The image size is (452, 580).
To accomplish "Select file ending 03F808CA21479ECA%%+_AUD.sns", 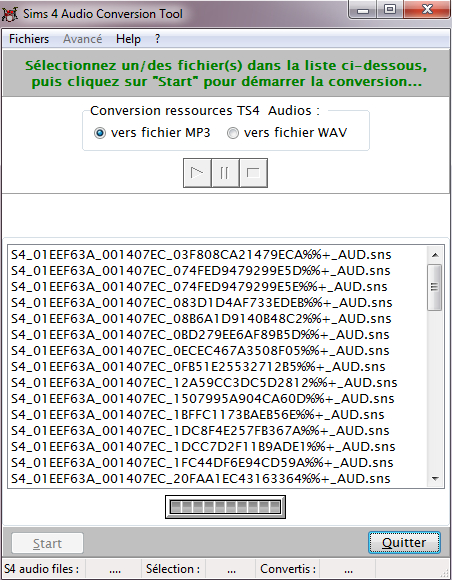I will 218,255.
